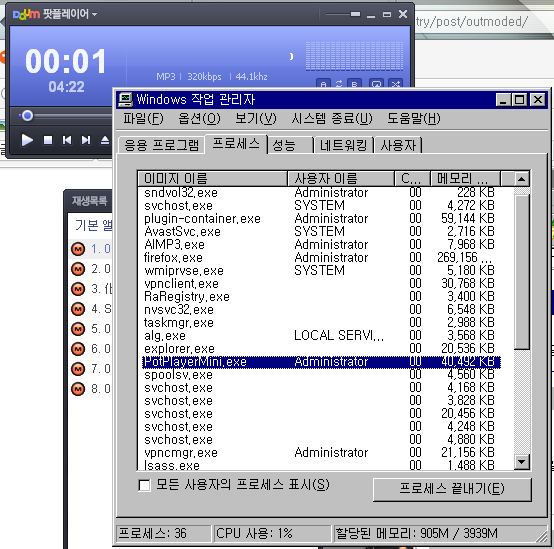Click the orange M icon of playlist track 3
Viewport: 554px width, 549px height.
(78, 289)
